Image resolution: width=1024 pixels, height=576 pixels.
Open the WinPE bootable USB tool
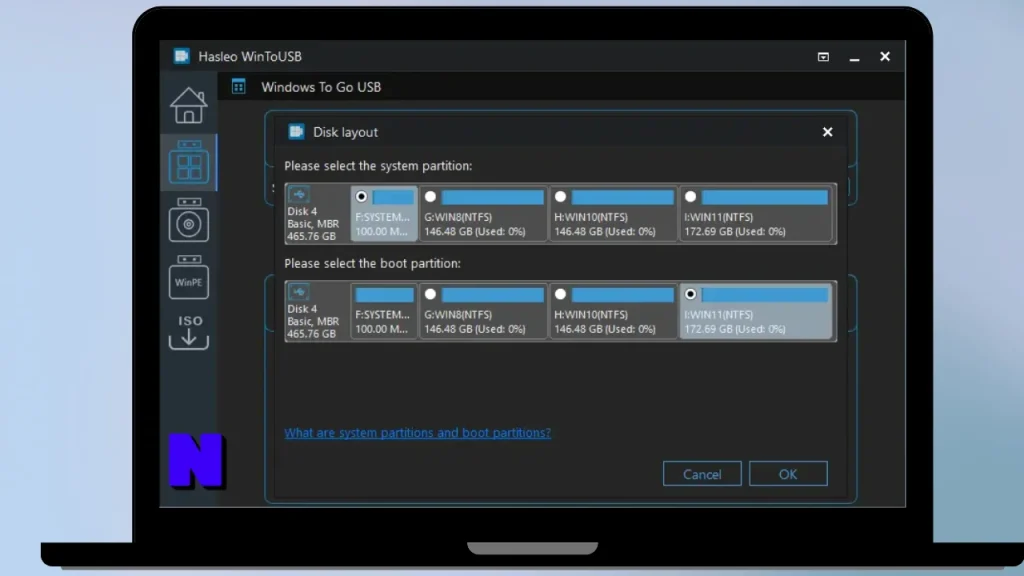coord(189,277)
